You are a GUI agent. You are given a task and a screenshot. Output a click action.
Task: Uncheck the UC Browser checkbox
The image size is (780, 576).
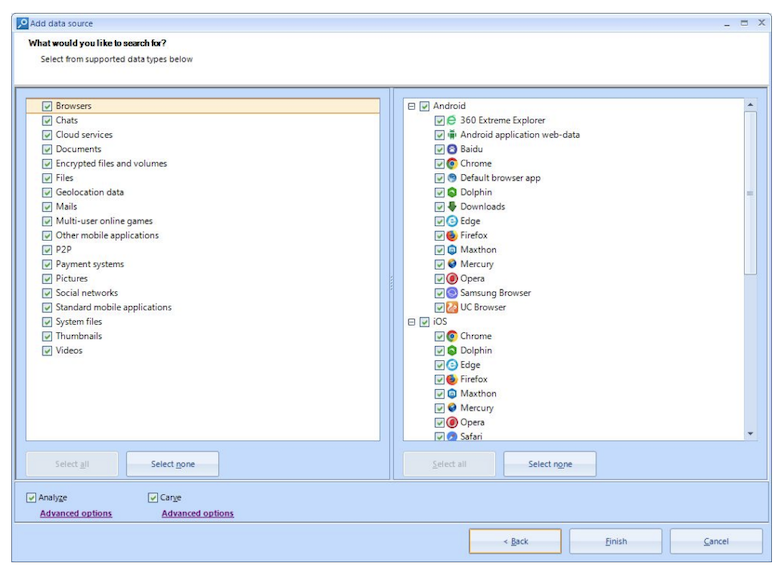point(439,307)
